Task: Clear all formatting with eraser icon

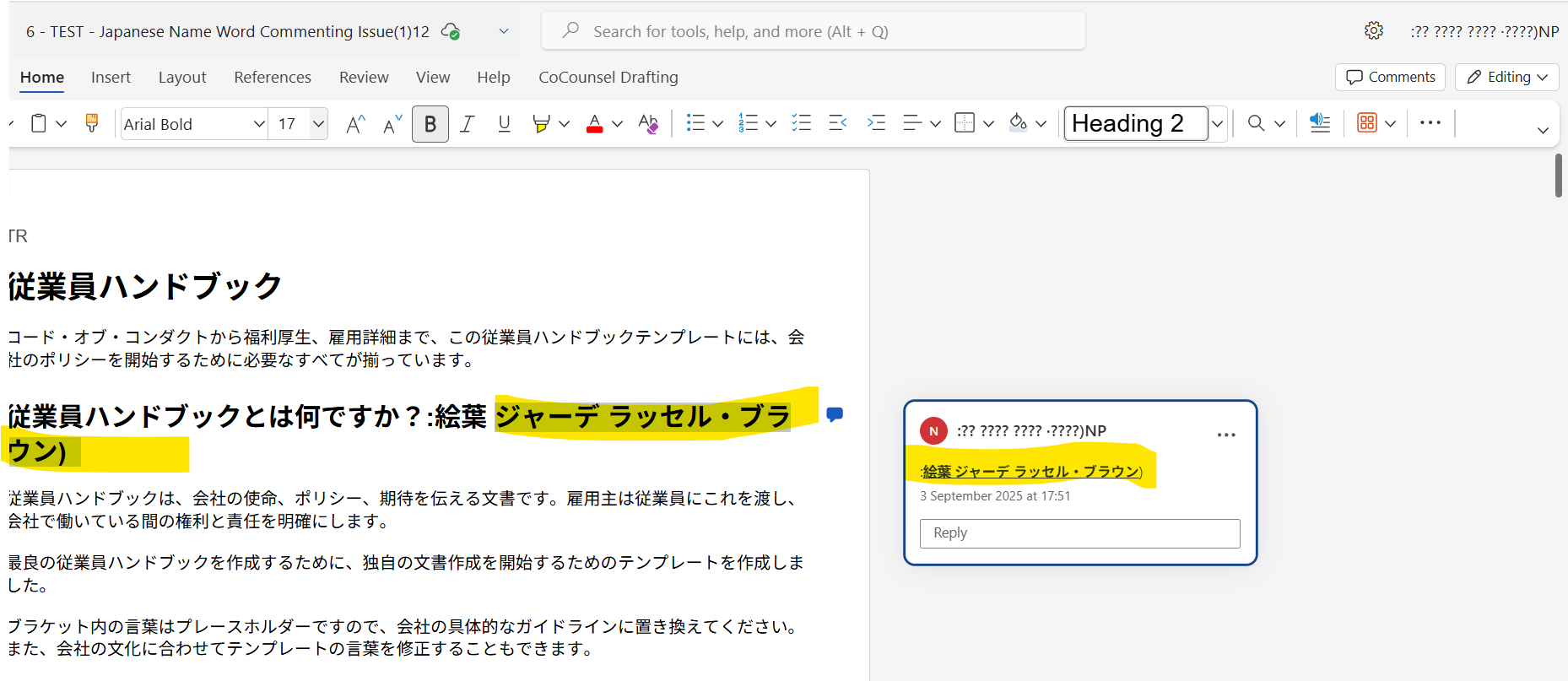Action: coord(648,124)
